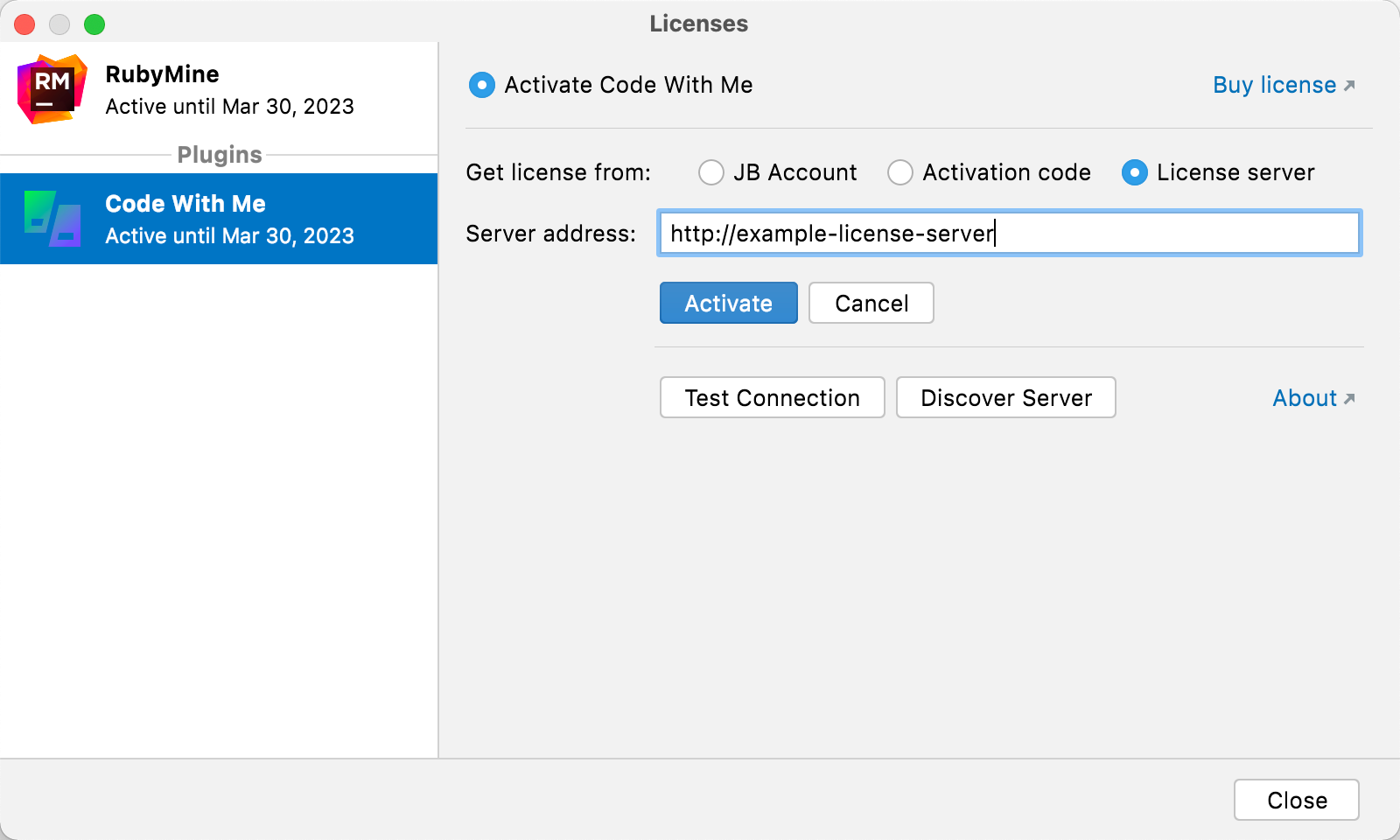Image resolution: width=1400 pixels, height=840 pixels.
Task: Choose Activation code as license source
Action: 900,172
